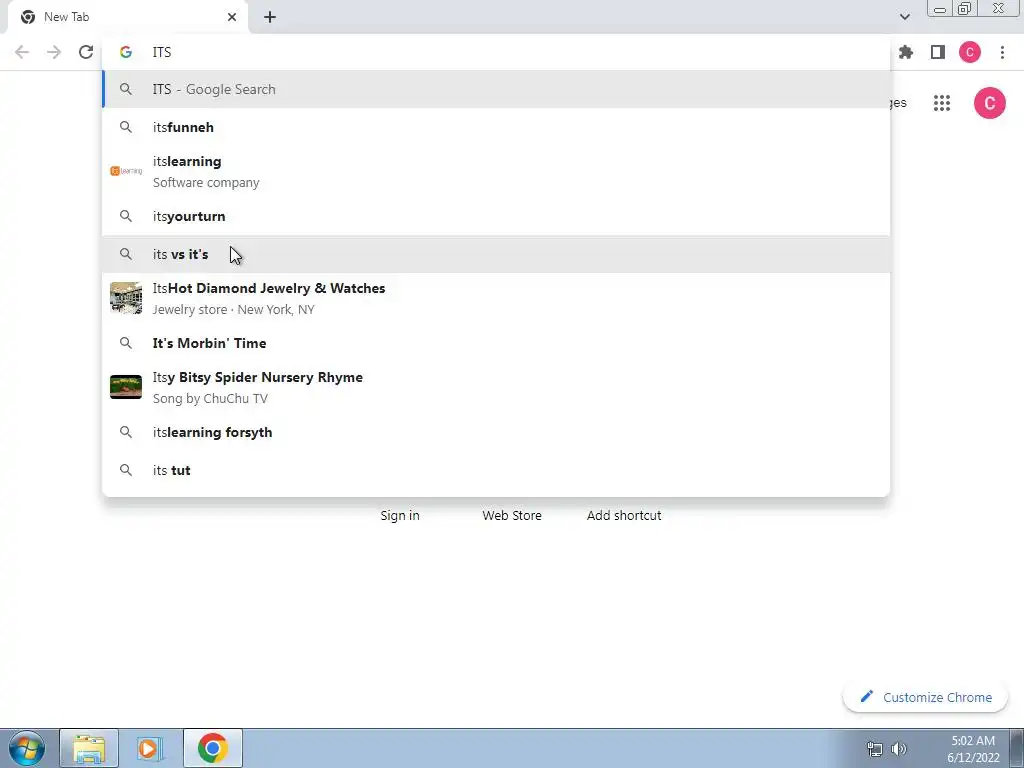Click the address bar containing ITS

[496, 52]
